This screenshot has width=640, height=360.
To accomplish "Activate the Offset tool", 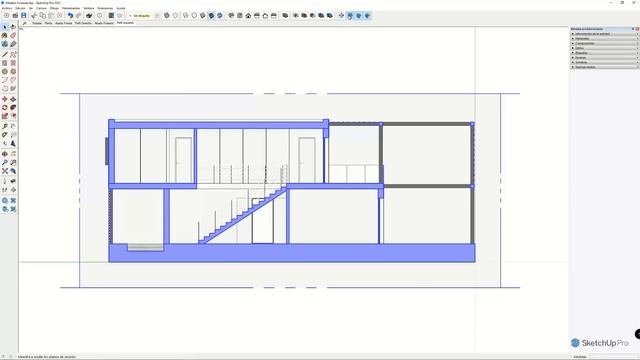I will [x=13, y=116].
